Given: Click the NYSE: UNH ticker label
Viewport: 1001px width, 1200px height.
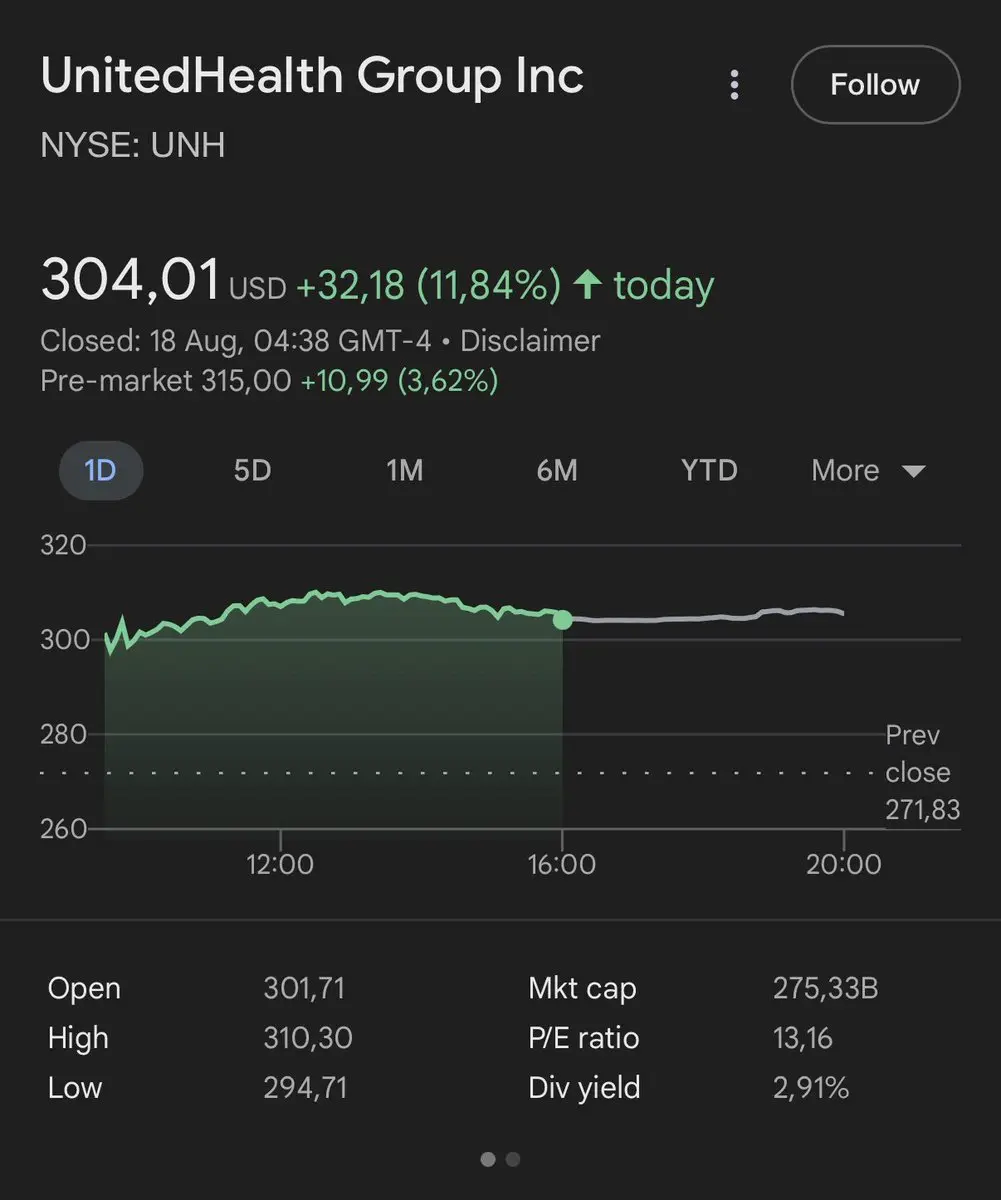Looking at the screenshot, I should pyautogui.click(x=132, y=146).
